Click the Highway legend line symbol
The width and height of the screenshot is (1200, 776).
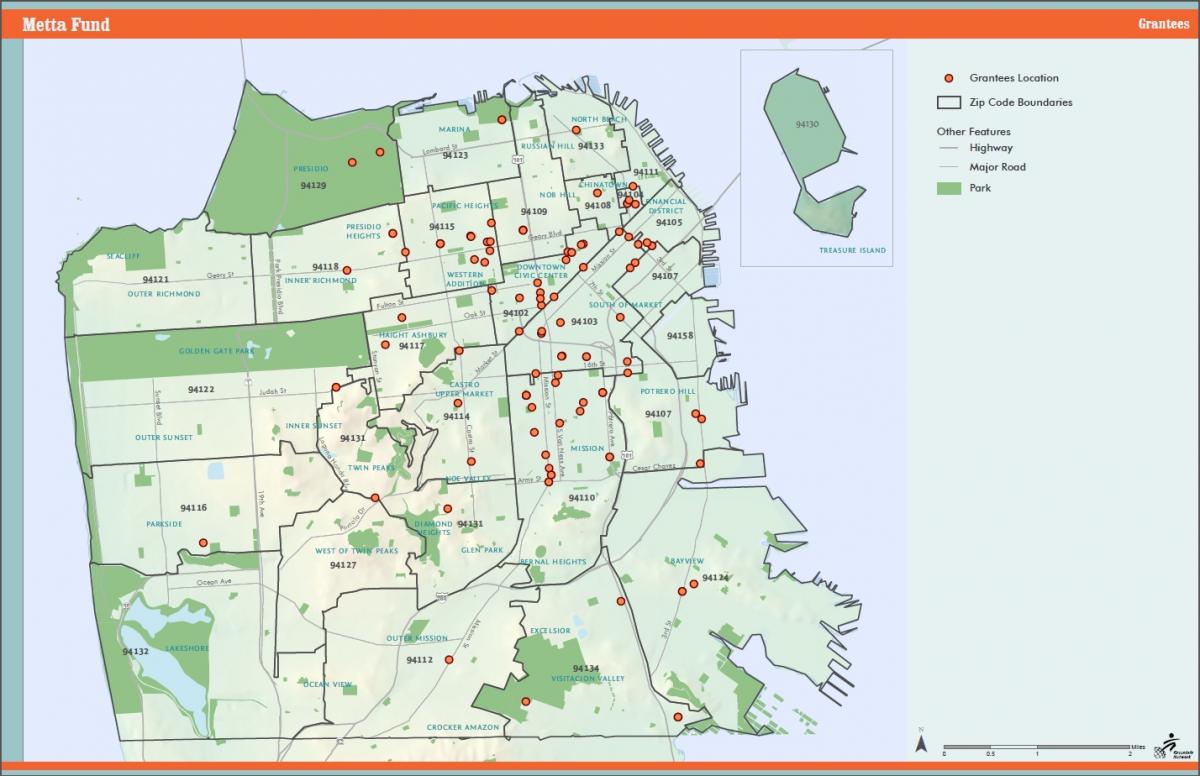[948, 148]
